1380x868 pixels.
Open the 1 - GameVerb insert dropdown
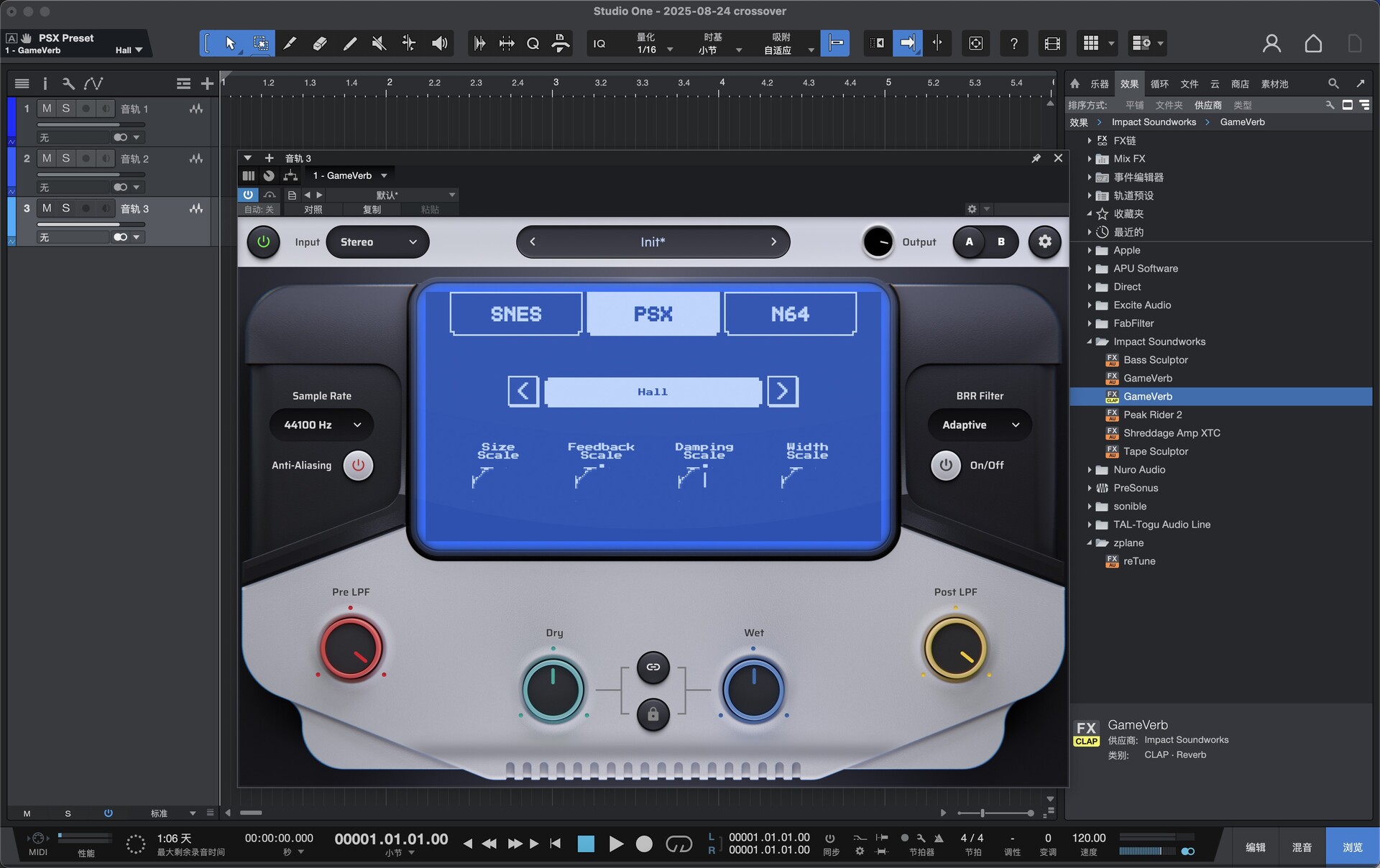350,175
